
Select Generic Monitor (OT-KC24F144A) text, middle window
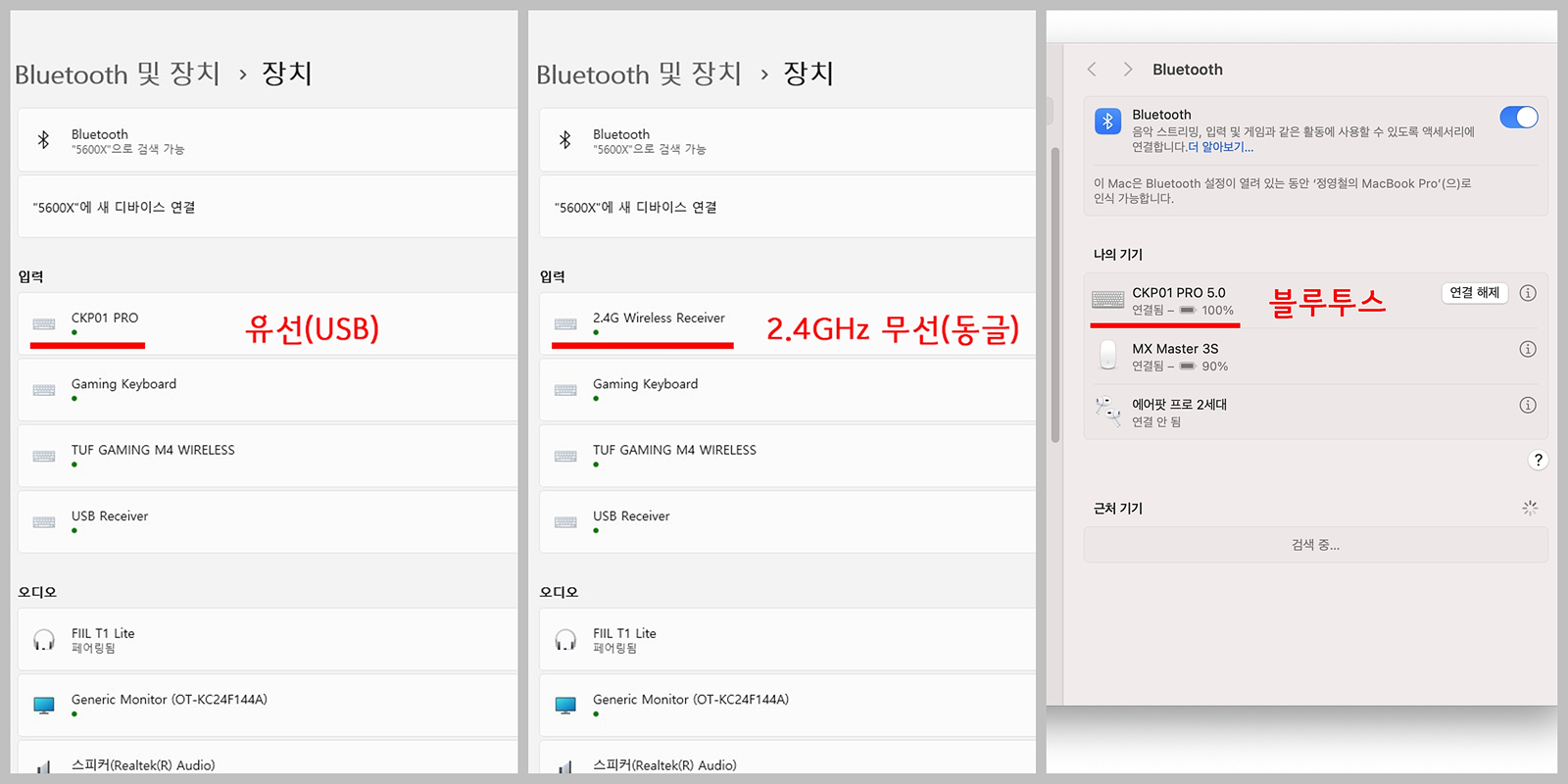[x=690, y=700]
